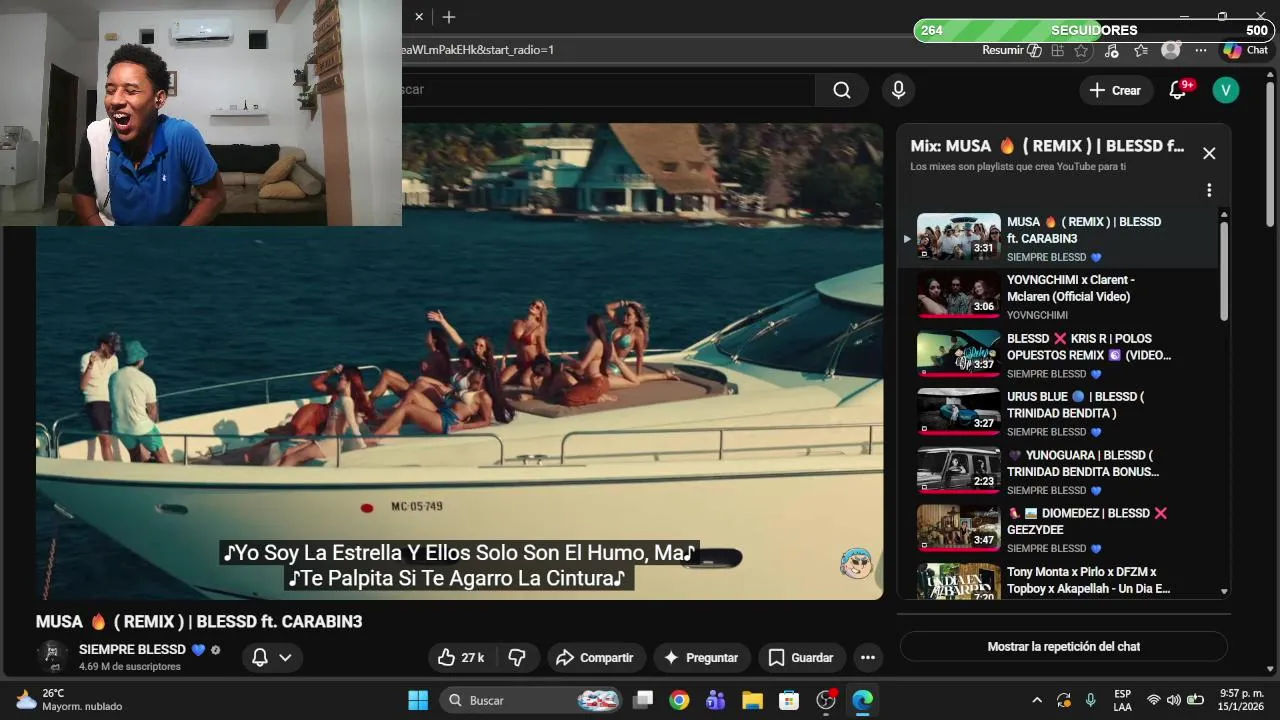Screen dimensions: 1280x720
Task: Click the YouTube search magnifier button
Action: coord(842,90)
